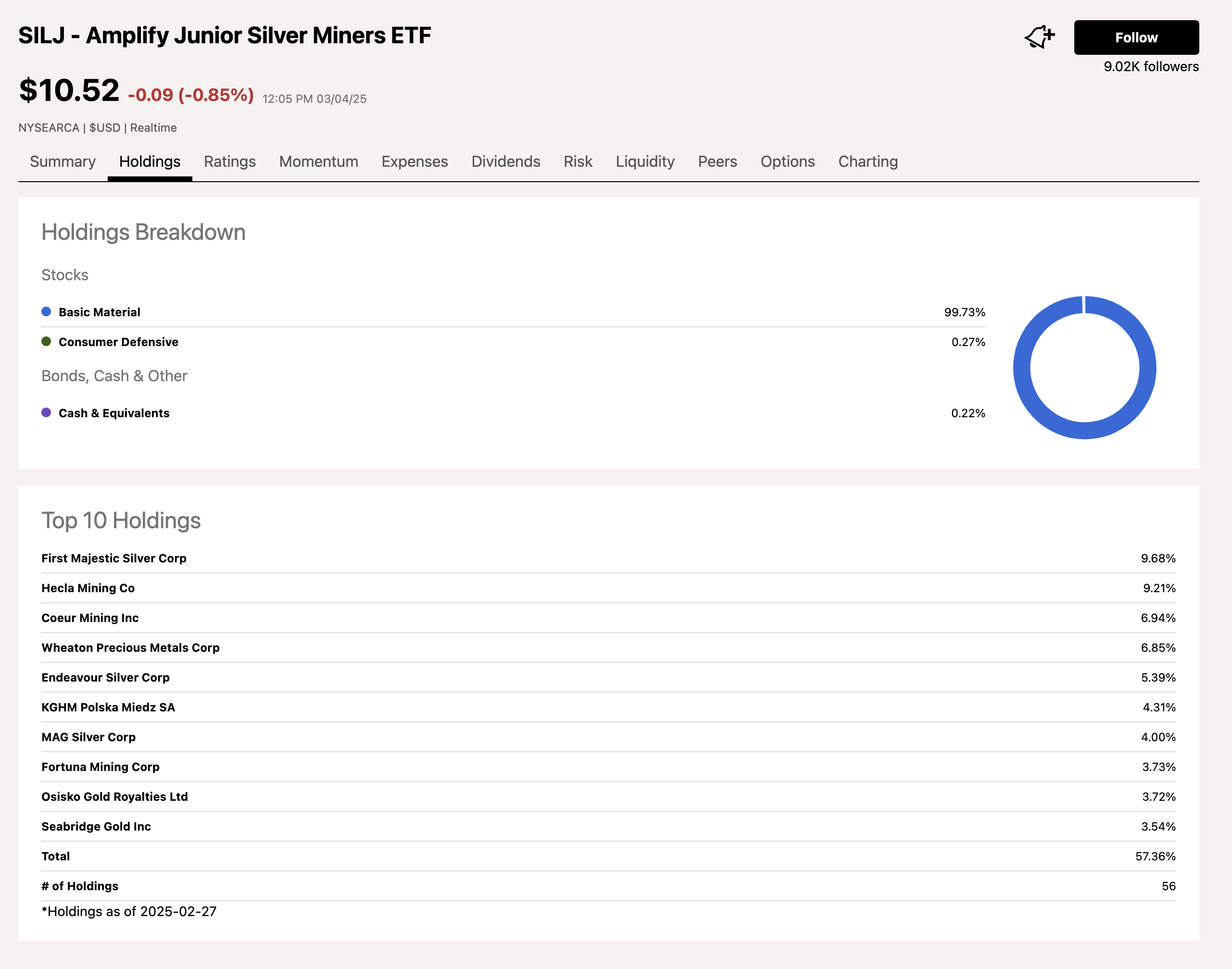Open First Majestic Silver Corp holding
Viewport: 1232px width, 969px height.
pos(114,558)
